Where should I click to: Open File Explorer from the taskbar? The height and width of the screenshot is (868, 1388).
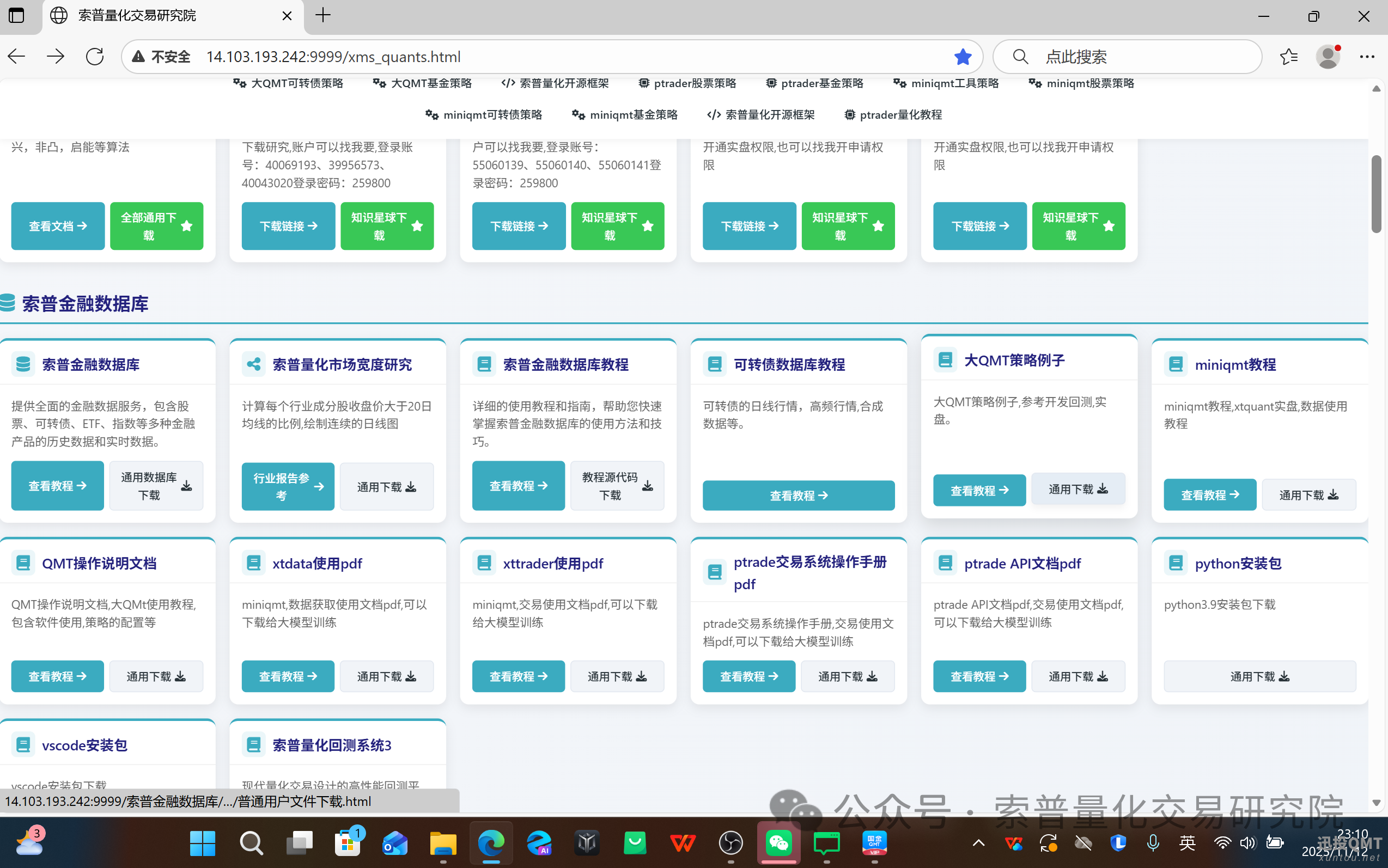coord(442,843)
